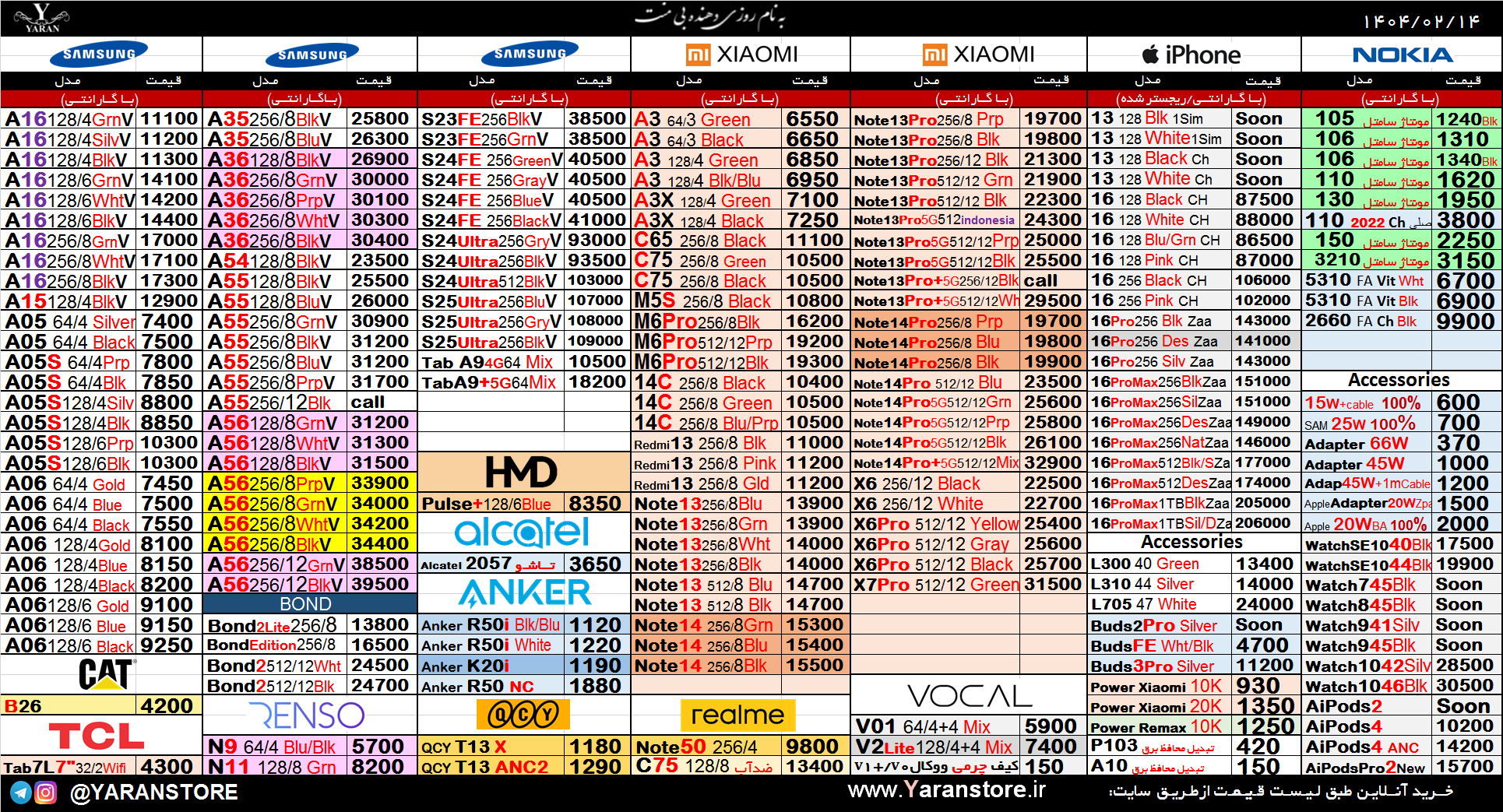Viewport: 1503px width, 812px height.
Task: Click the Redmi13 256/8 Pink row
Action: tap(740, 462)
